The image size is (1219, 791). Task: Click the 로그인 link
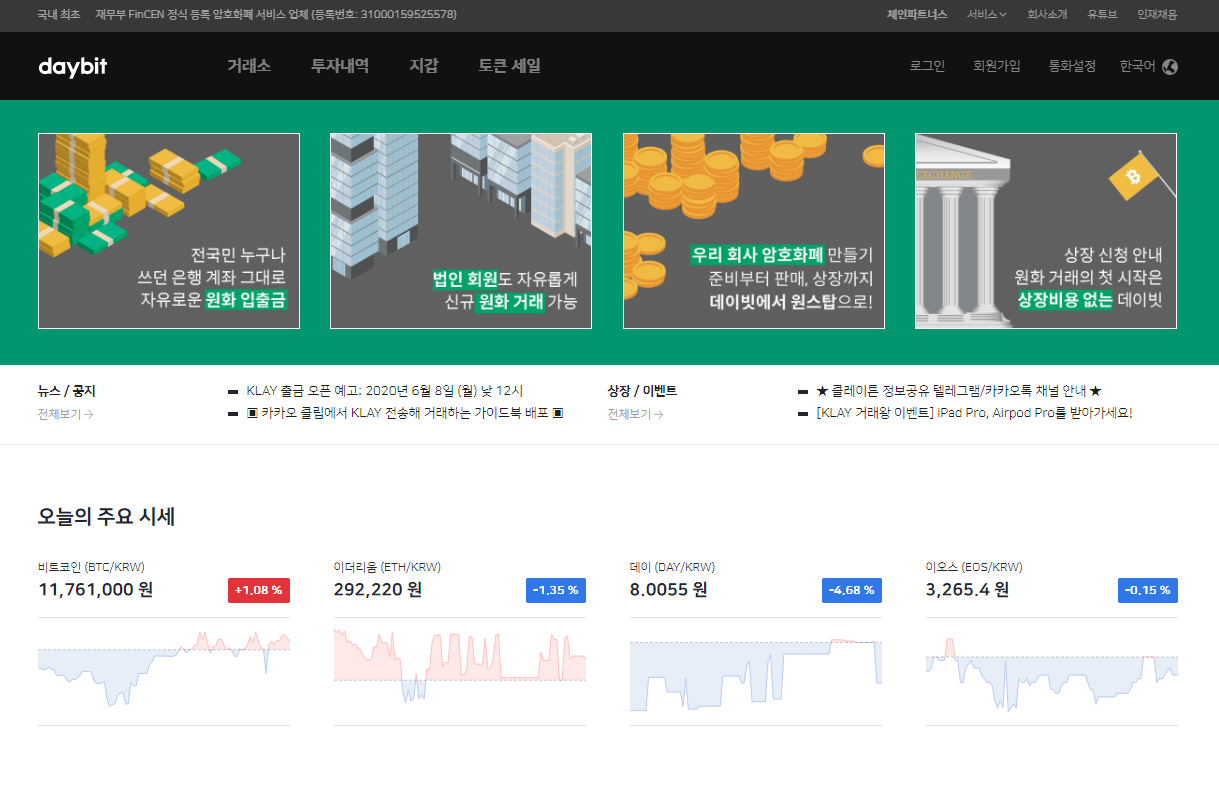(x=927, y=66)
